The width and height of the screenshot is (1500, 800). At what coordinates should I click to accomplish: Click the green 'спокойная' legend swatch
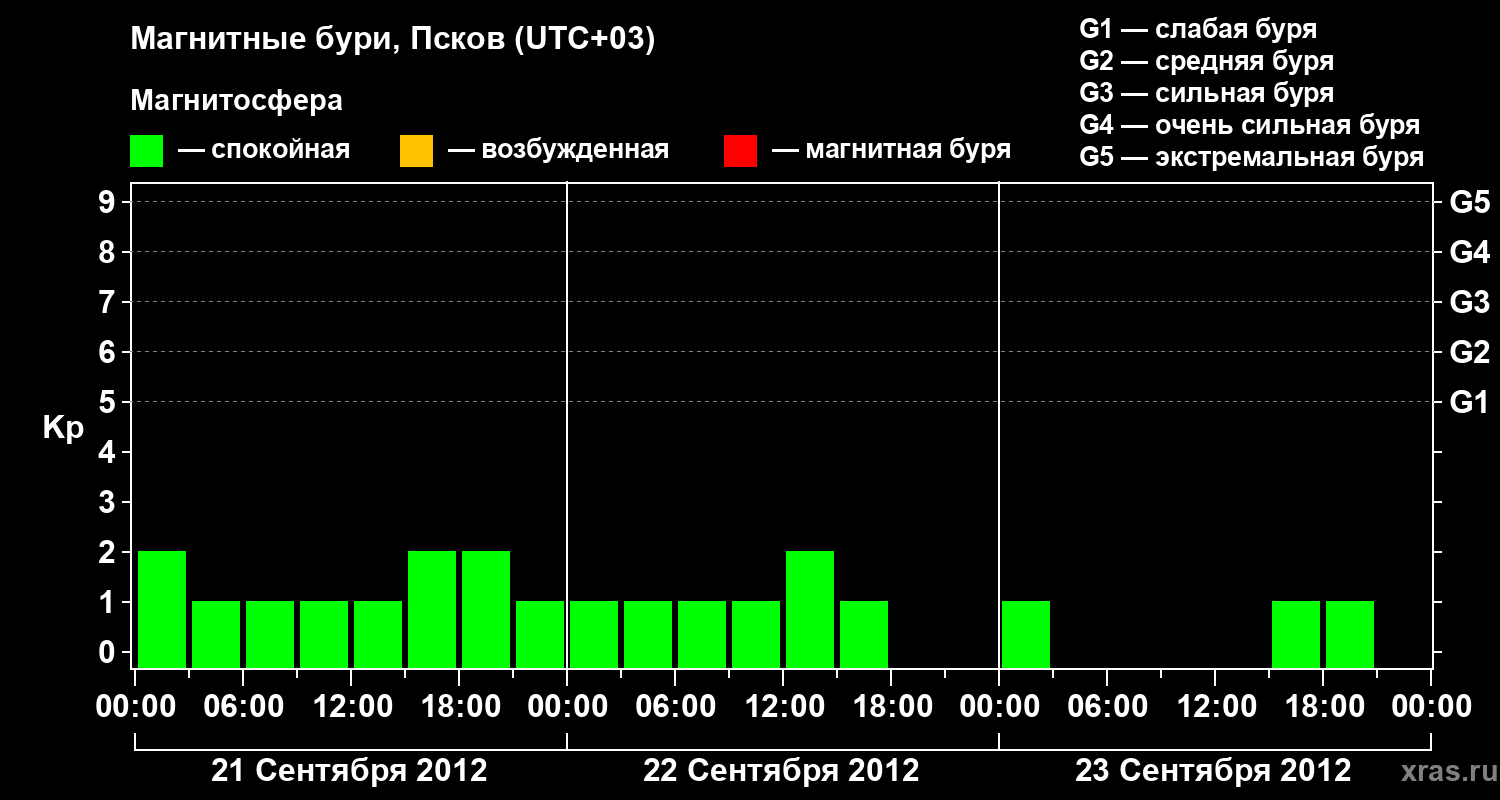tap(147, 151)
